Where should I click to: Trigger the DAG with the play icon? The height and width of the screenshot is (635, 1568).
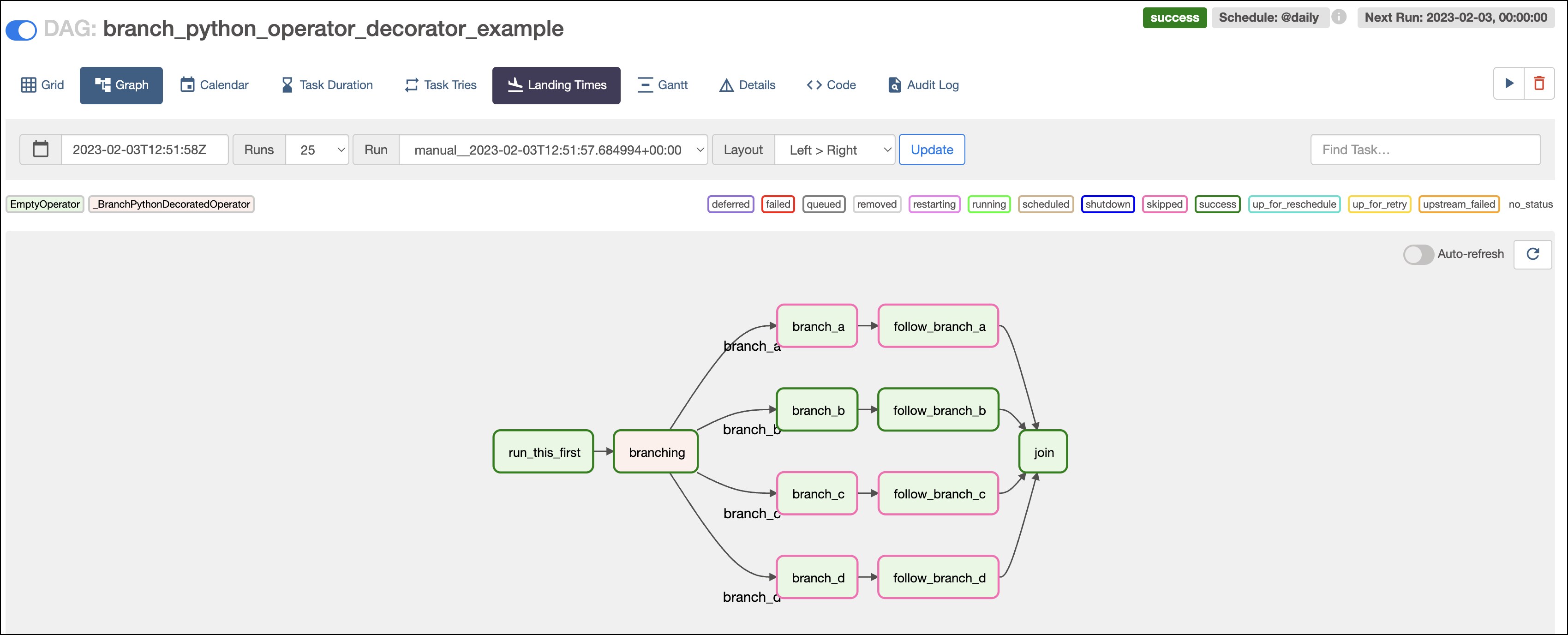(1509, 84)
